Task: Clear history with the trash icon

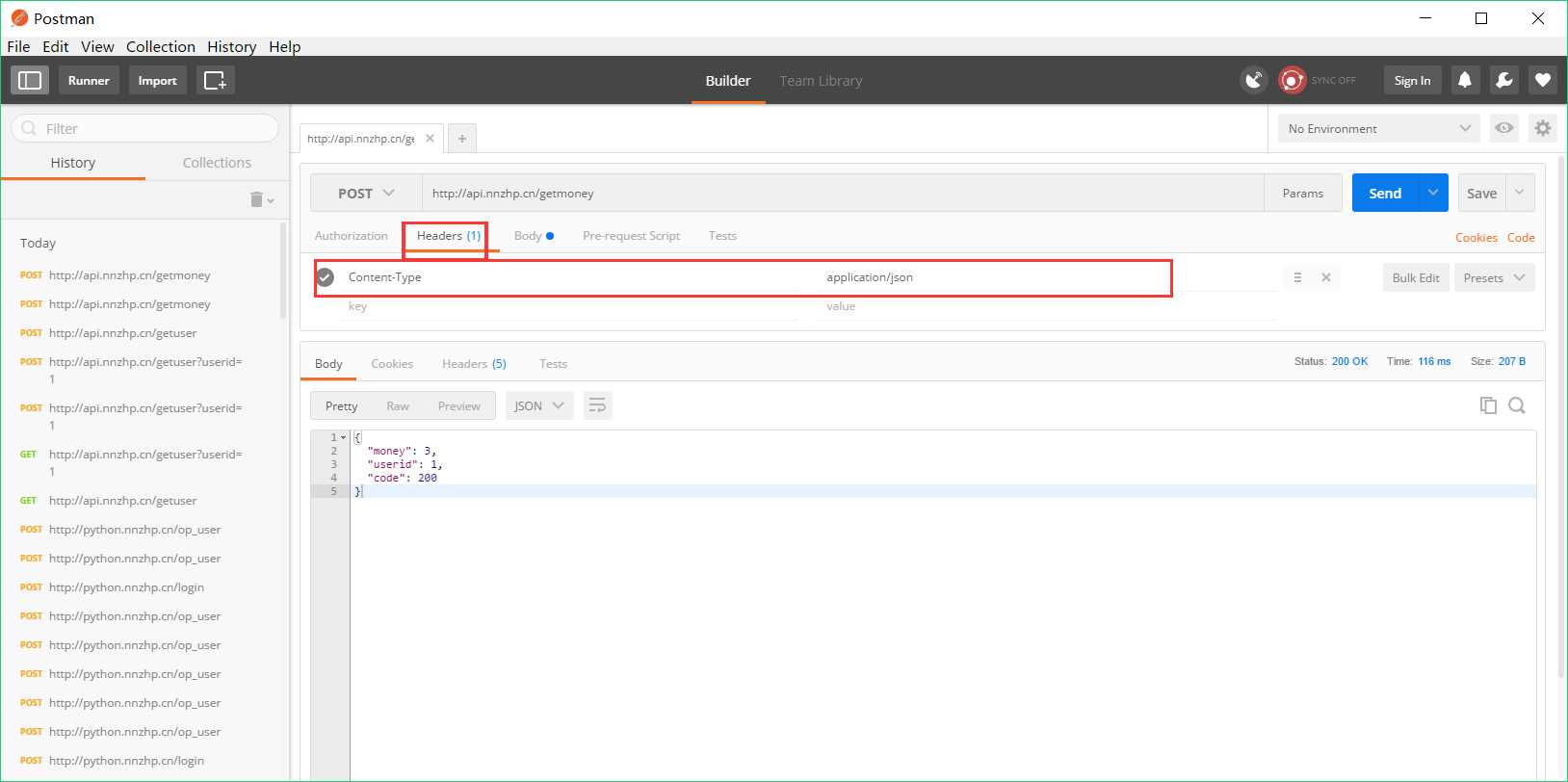Action: click(x=256, y=199)
